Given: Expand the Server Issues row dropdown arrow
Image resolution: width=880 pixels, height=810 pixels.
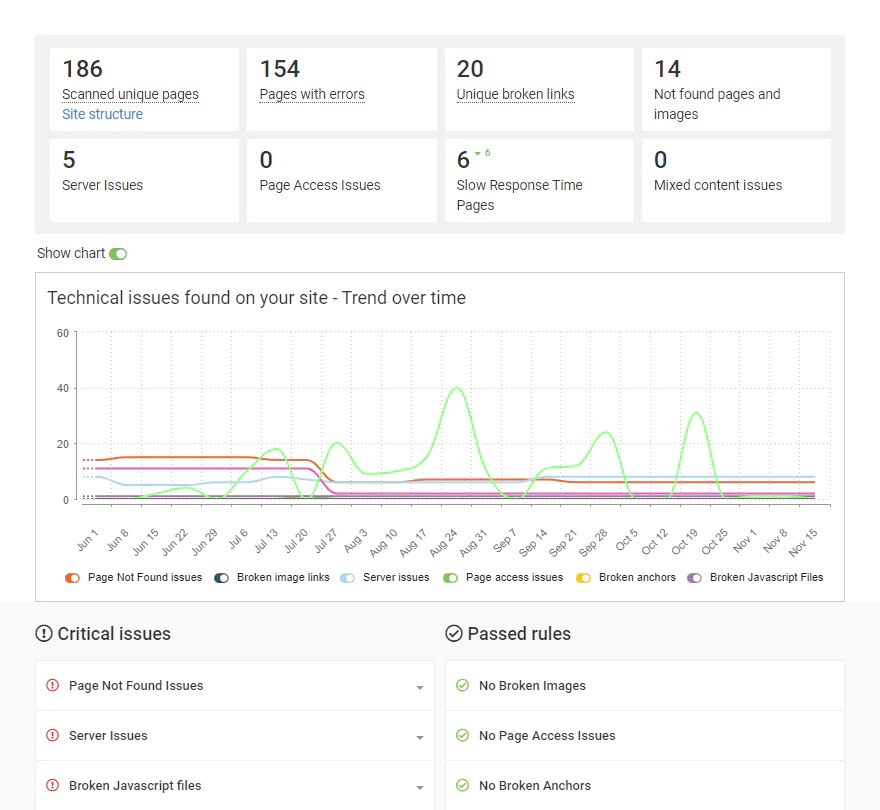Looking at the screenshot, I should (x=420, y=738).
